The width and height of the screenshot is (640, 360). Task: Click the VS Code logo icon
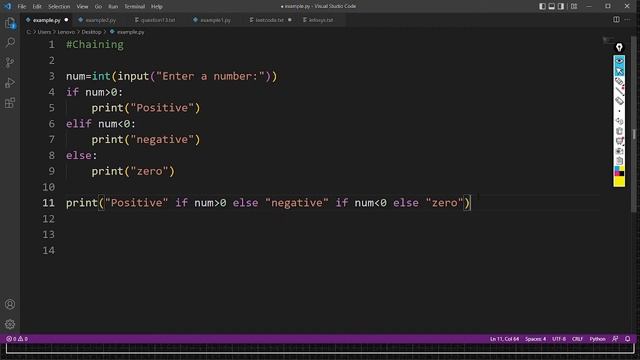(x=7, y=6)
